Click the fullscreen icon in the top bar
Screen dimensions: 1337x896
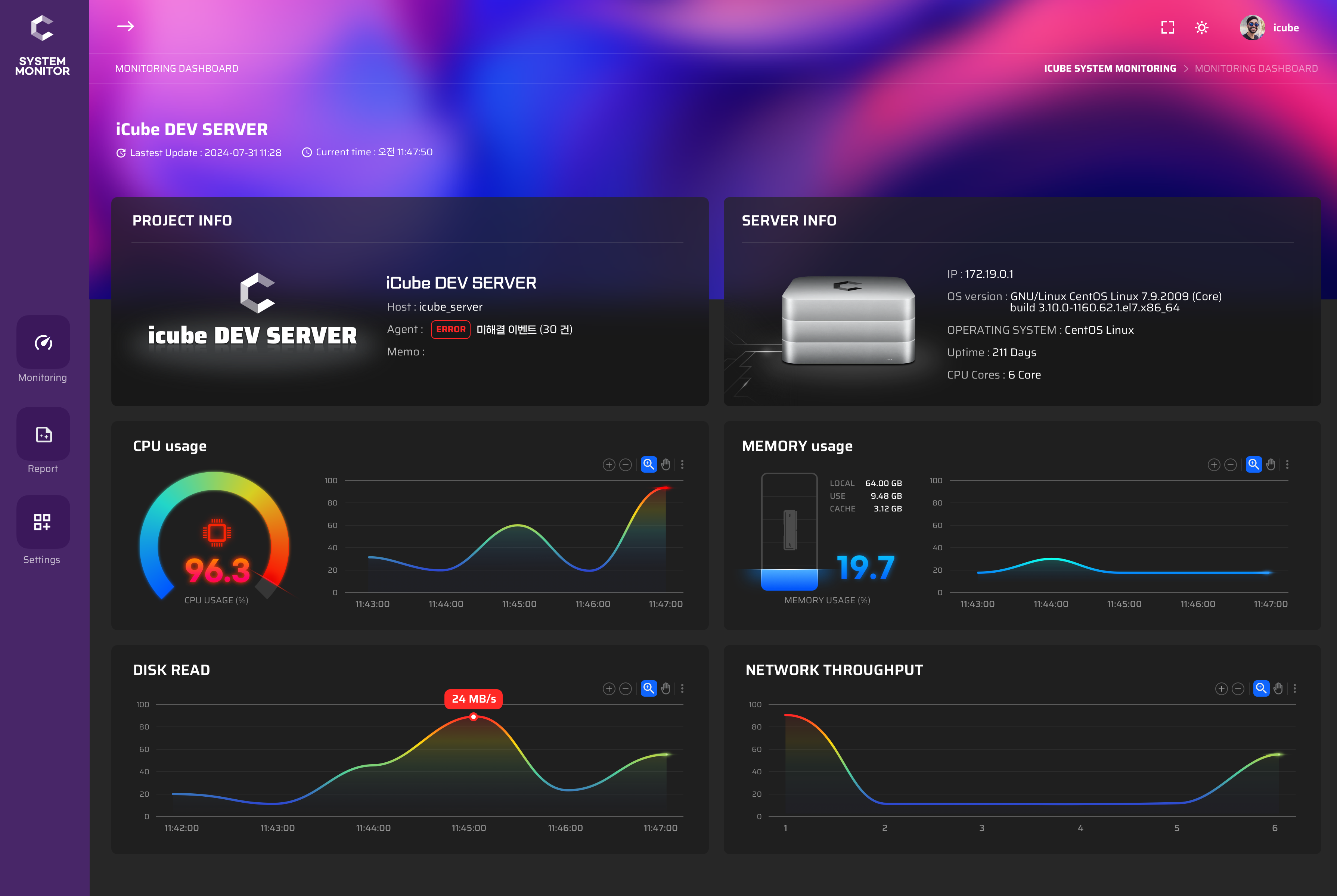click(x=1168, y=27)
